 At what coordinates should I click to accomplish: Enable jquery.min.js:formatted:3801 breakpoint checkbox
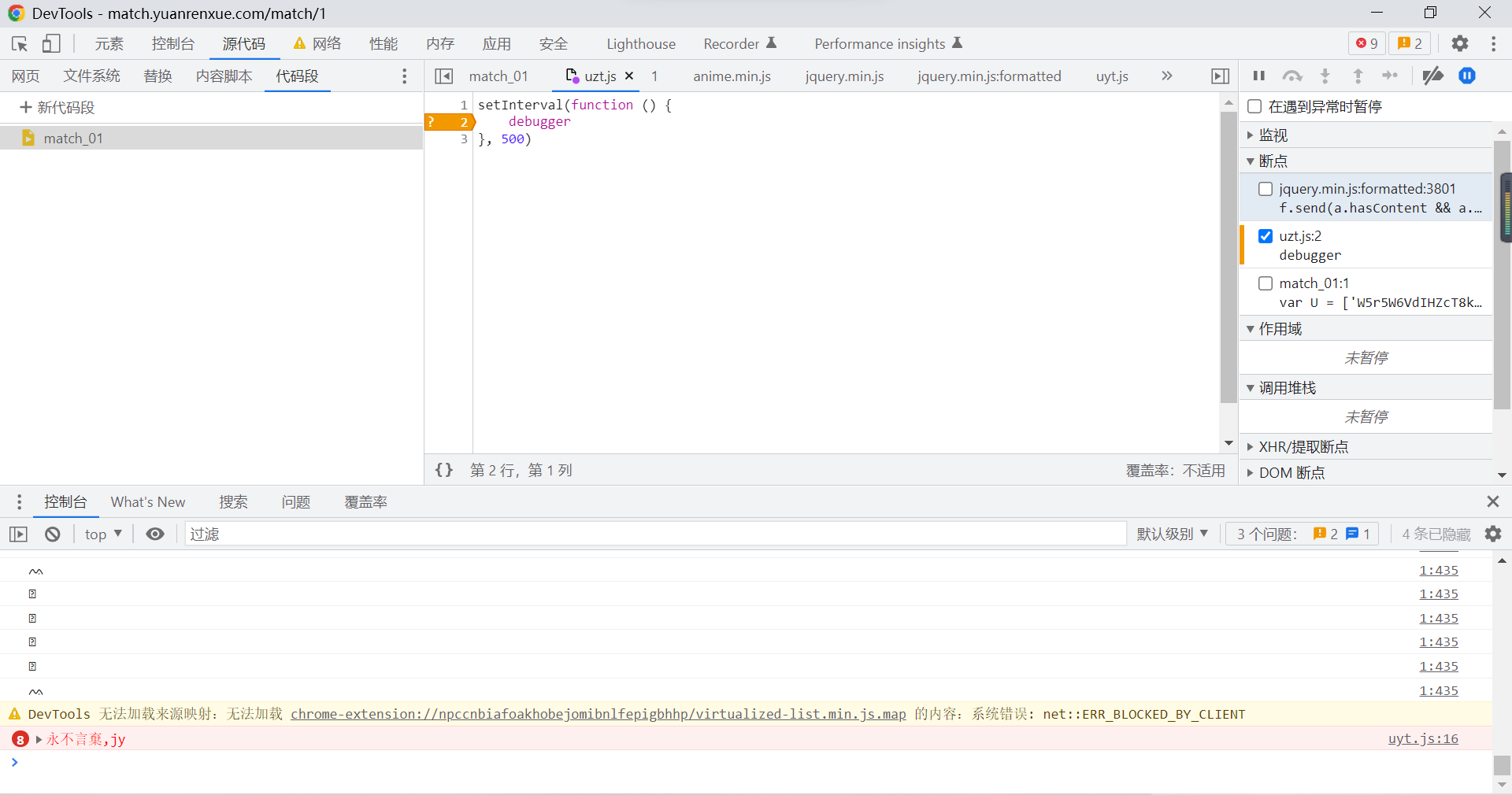point(1266,189)
